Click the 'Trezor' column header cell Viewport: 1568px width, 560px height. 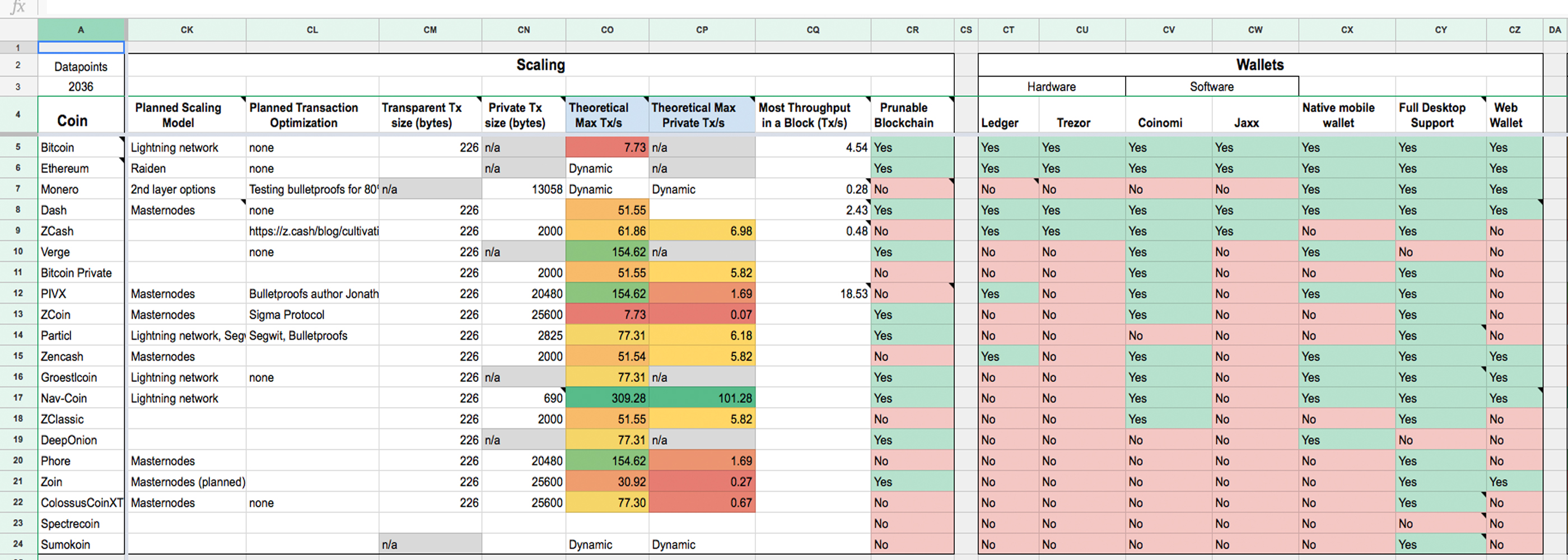point(1082,115)
